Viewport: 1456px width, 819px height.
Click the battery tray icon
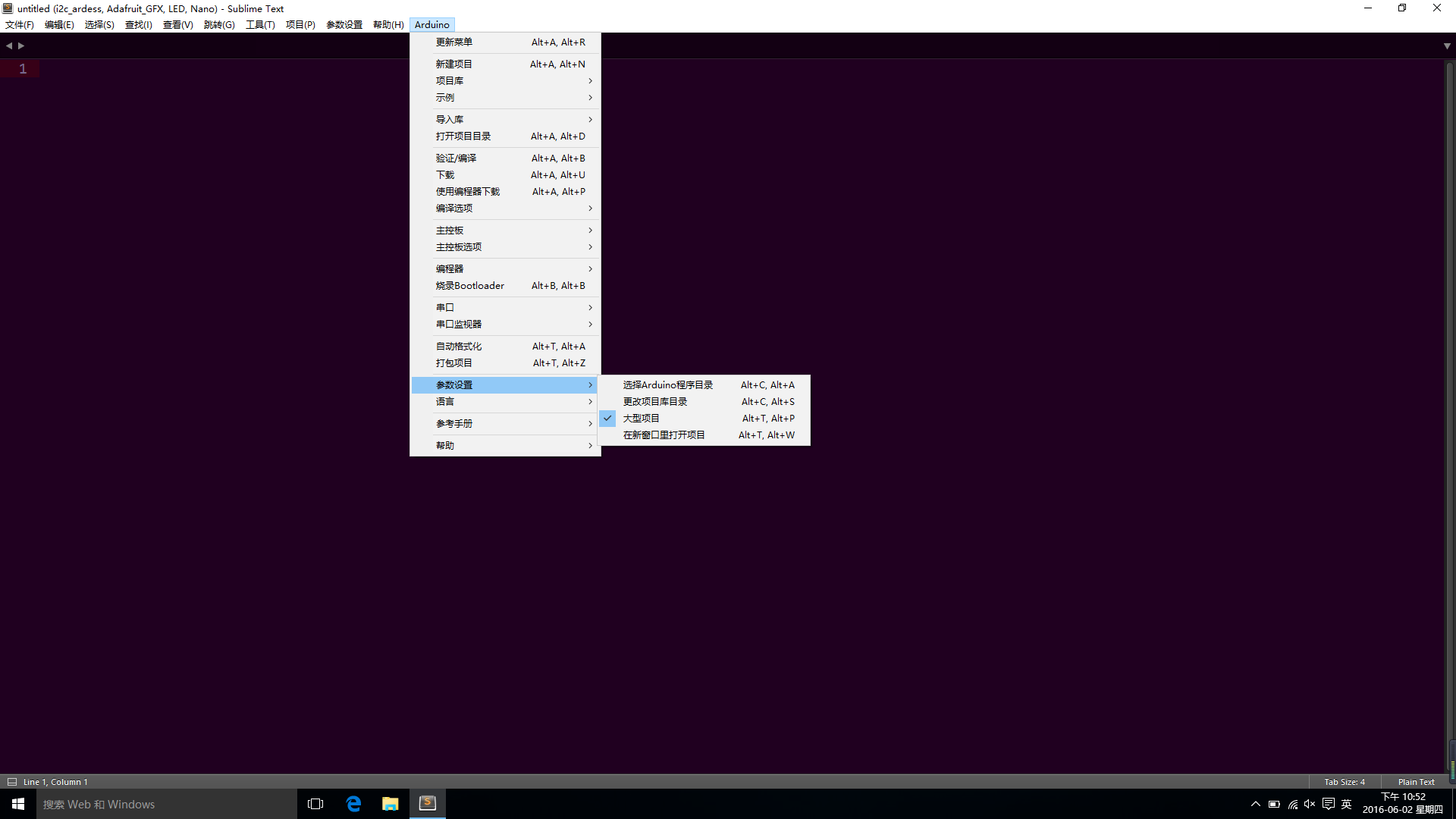point(1274,804)
